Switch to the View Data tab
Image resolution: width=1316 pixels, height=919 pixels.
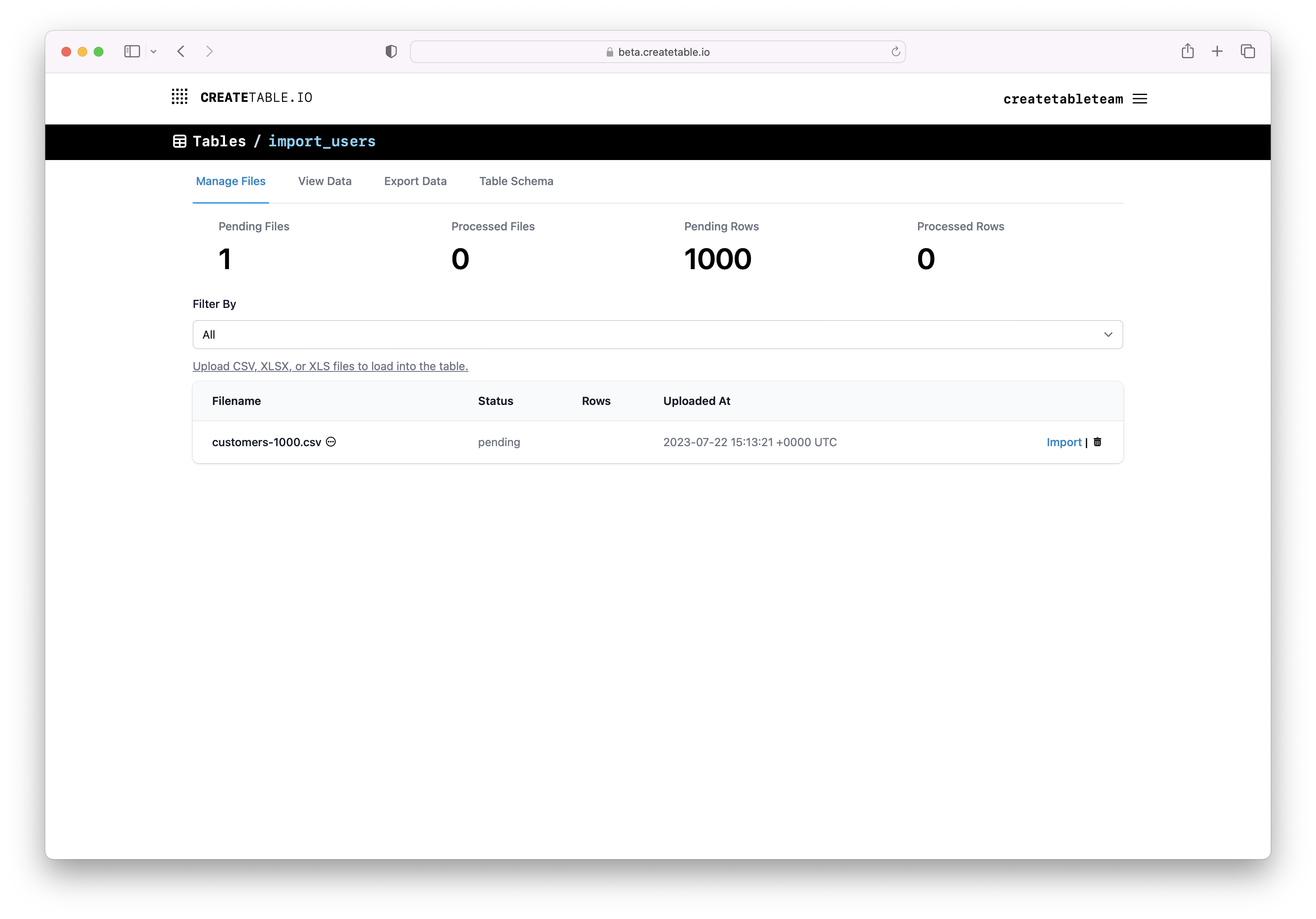[324, 181]
